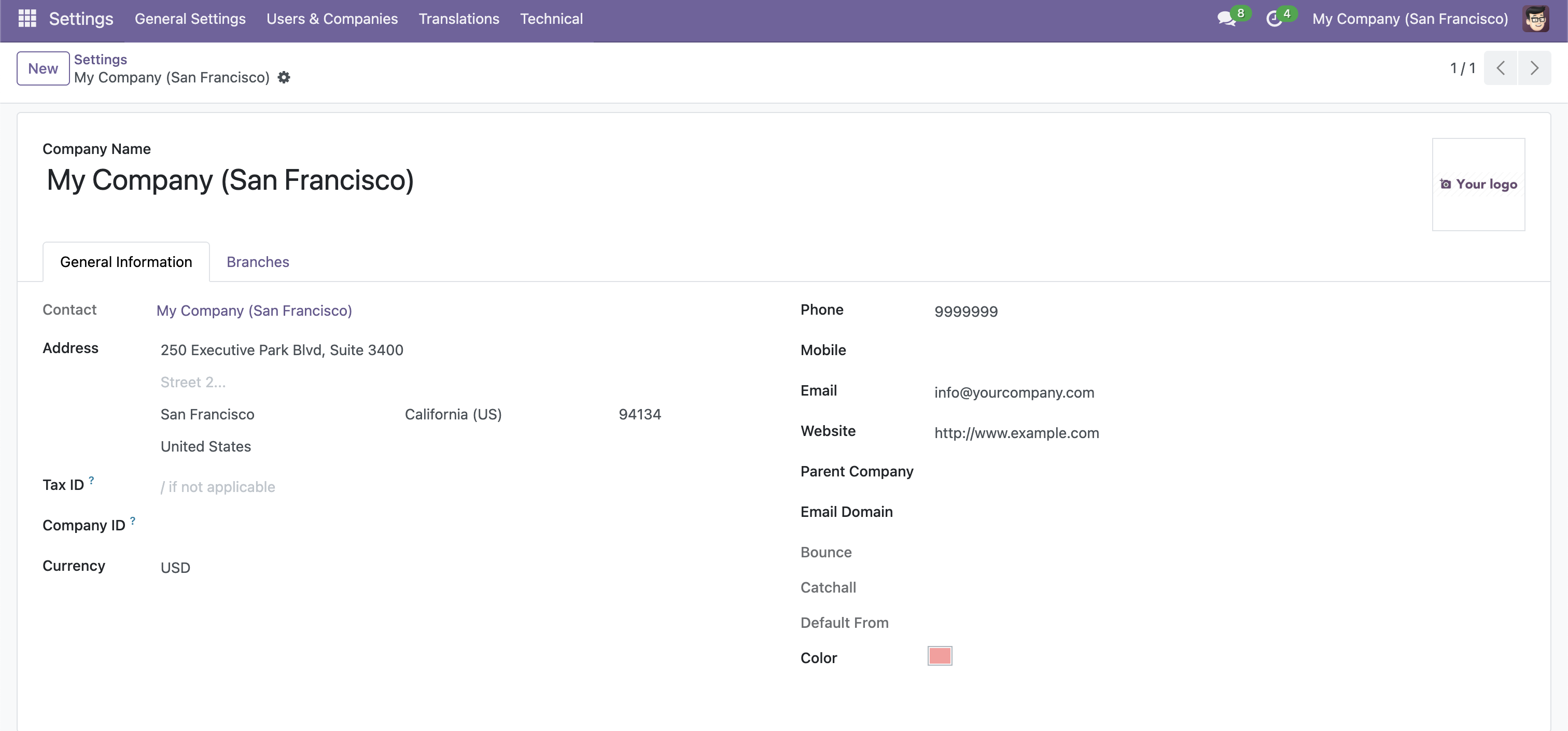Open the My Company (San Francisco) contact link
The height and width of the screenshot is (731, 1568).
254,311
